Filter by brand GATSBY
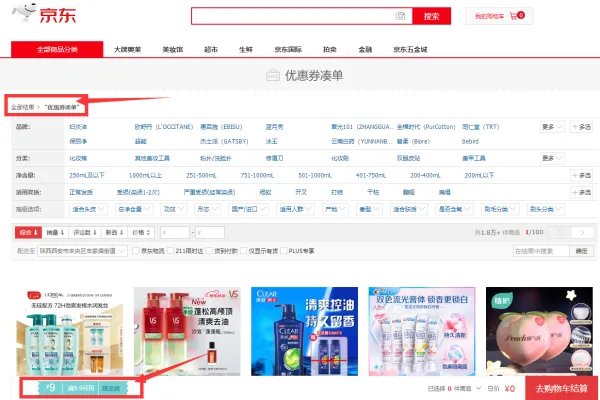This screenshot has width=600, height=400. coord(224,141)
